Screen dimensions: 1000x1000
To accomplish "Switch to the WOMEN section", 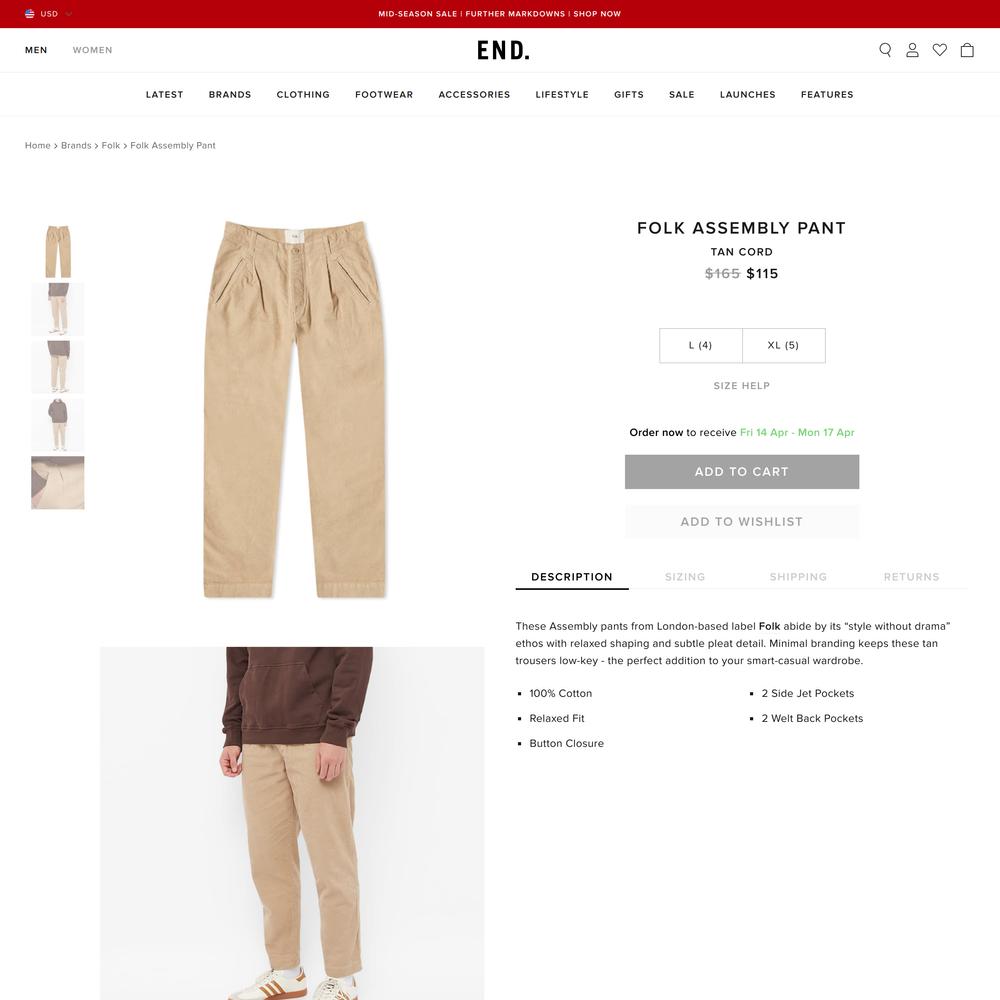I will [x=92, y=50].
